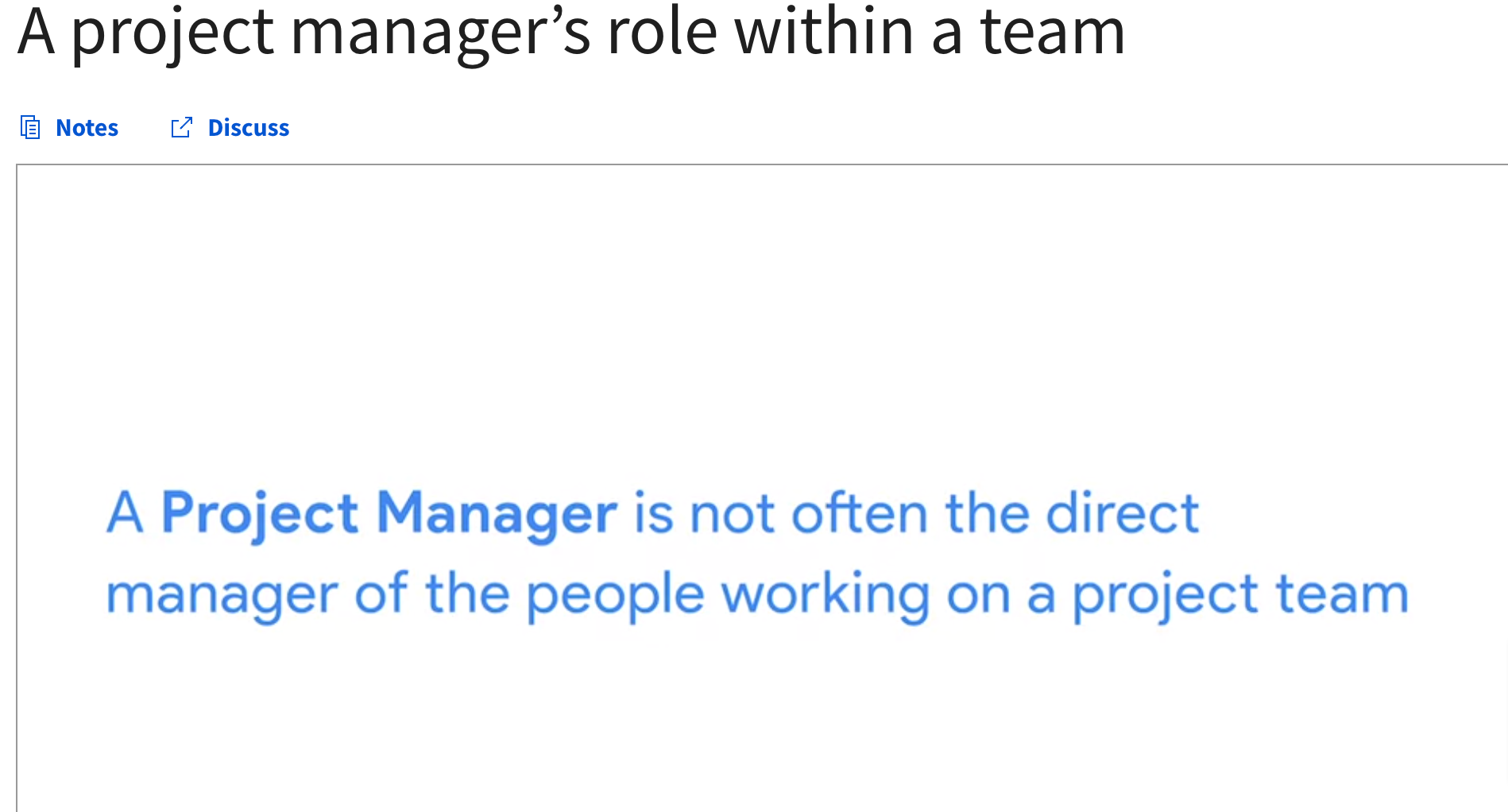Click the bold Project Manager text in video
Image resolution: width=1508 pixels, height=812 pixels.
389,514
